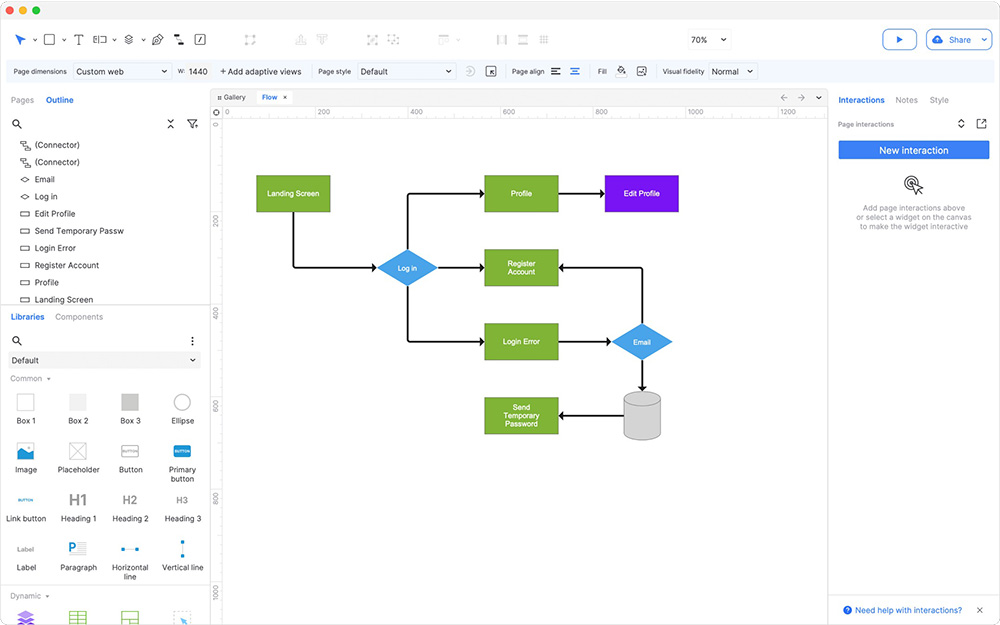Screen dimensions: 1000x625
Task: Select the Pen drawing tool
Action: pyautogui.click(x=157, y=40)
